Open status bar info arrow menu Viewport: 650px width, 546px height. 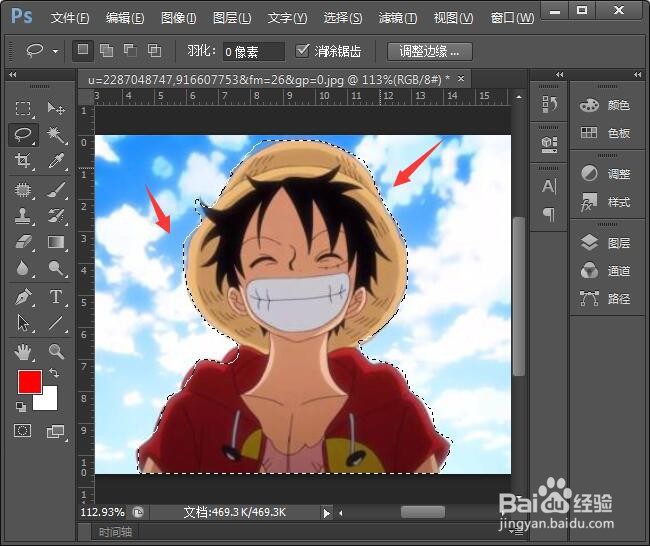(x=327, y=514)
